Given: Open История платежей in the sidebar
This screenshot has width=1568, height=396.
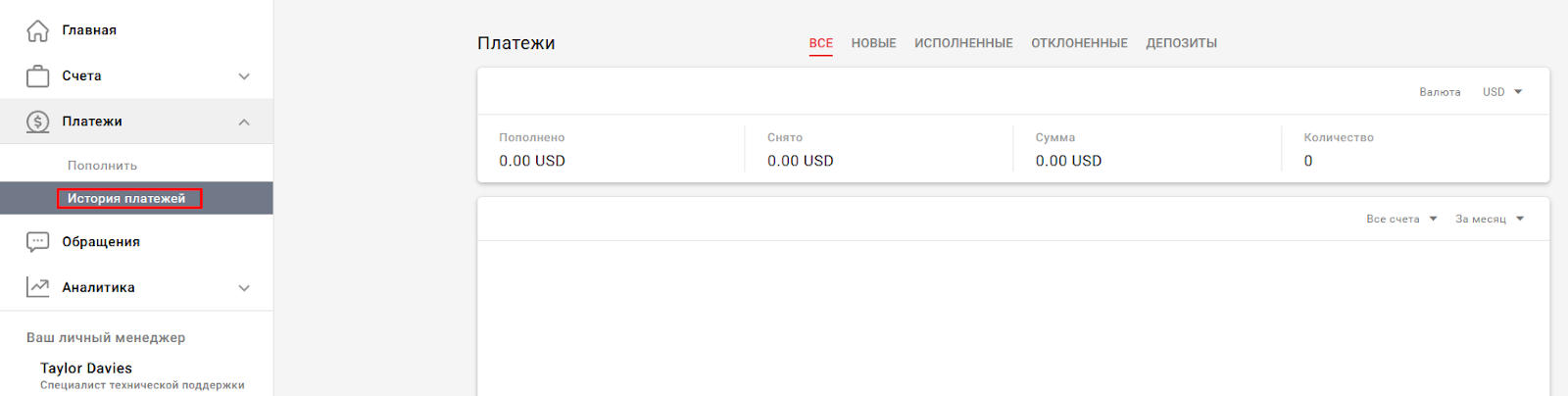Looking at the screenshot, I should 126,198.
